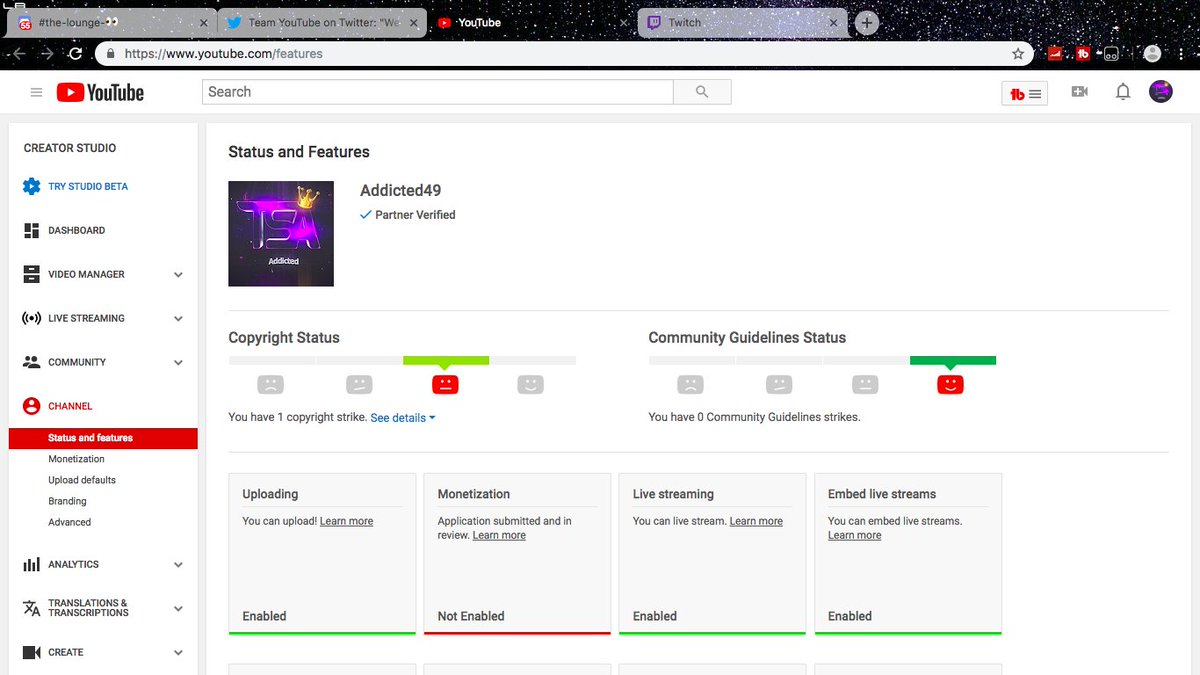Click Learn more under Uploading
The image size is (1200, 675).
(346, 521)
